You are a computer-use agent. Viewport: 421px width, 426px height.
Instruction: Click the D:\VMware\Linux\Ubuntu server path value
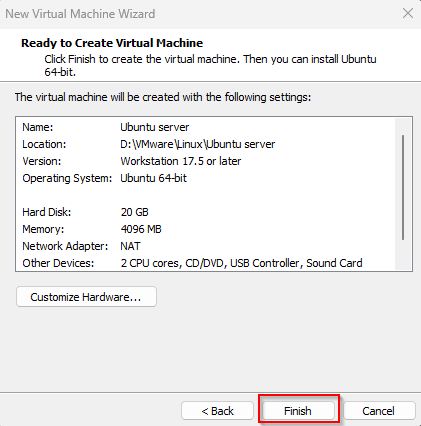click(x=198, y=144)
